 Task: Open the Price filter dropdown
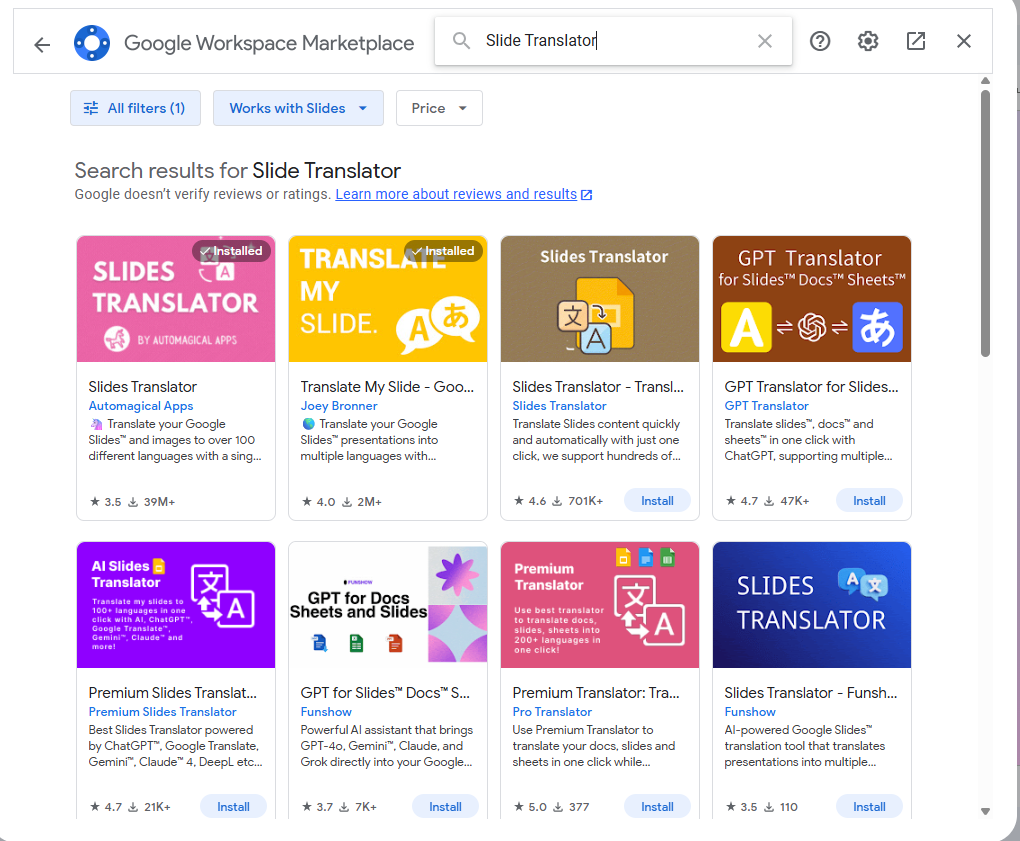click(x=438, y=107)
